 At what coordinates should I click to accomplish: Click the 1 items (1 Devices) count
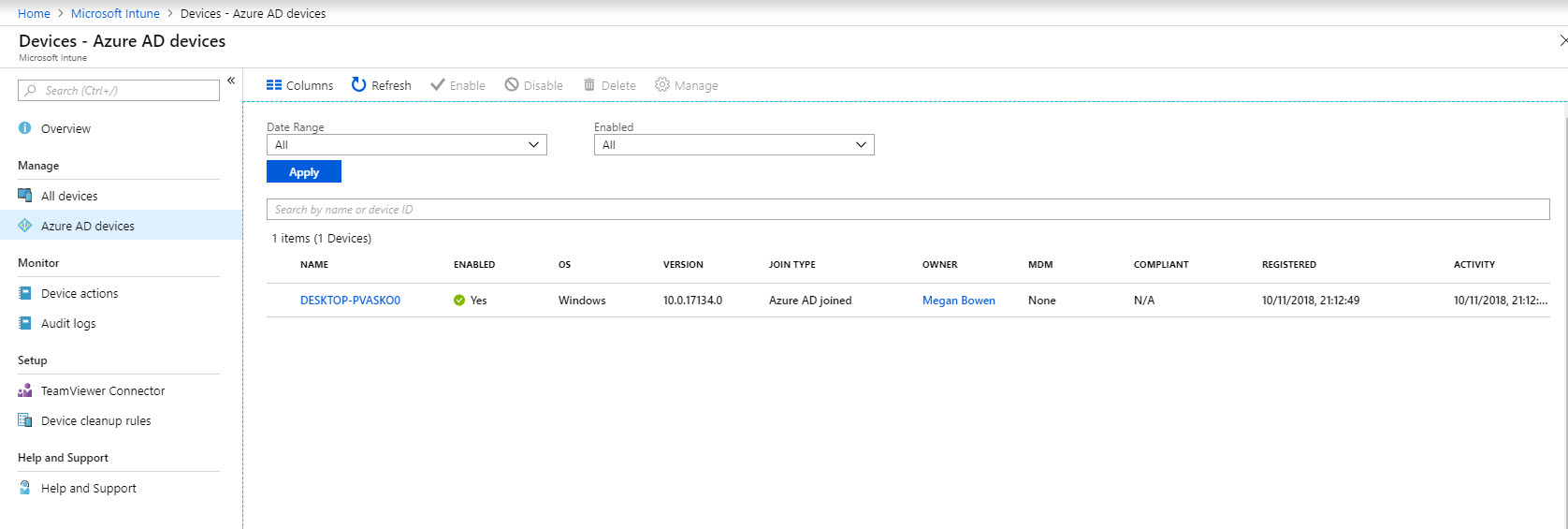click(322, 239)
